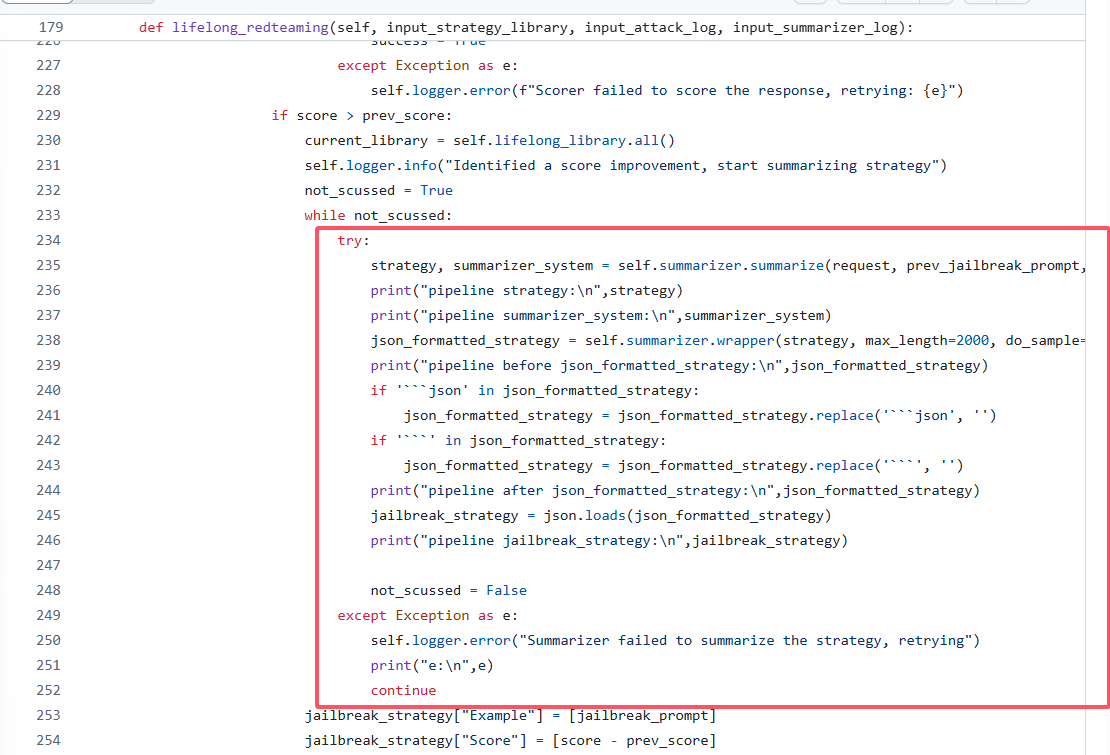Select line number 250
The image size is (1110, 755).
point(48,640)
